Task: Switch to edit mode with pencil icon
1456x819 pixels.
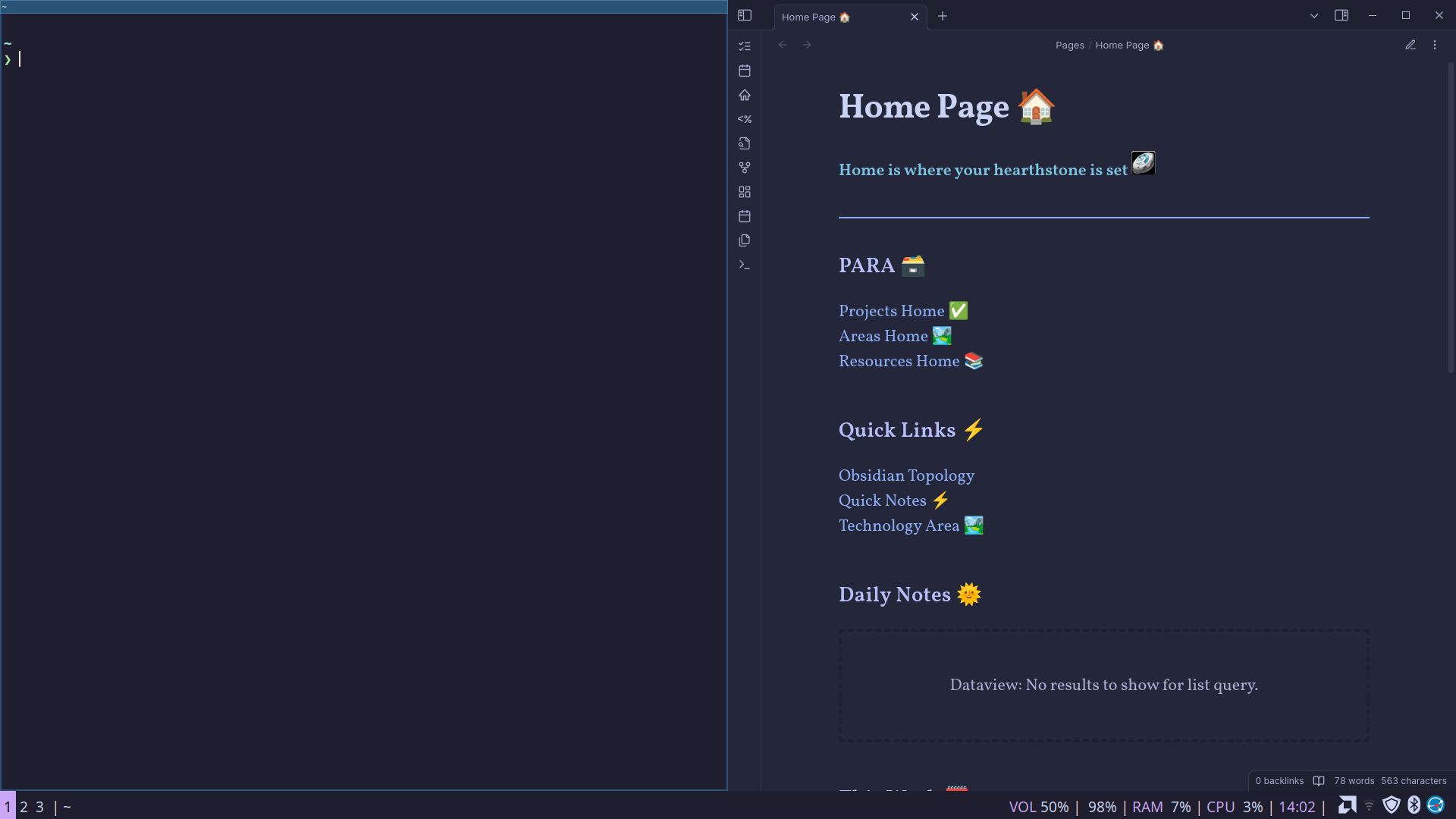Action: 1410,45
